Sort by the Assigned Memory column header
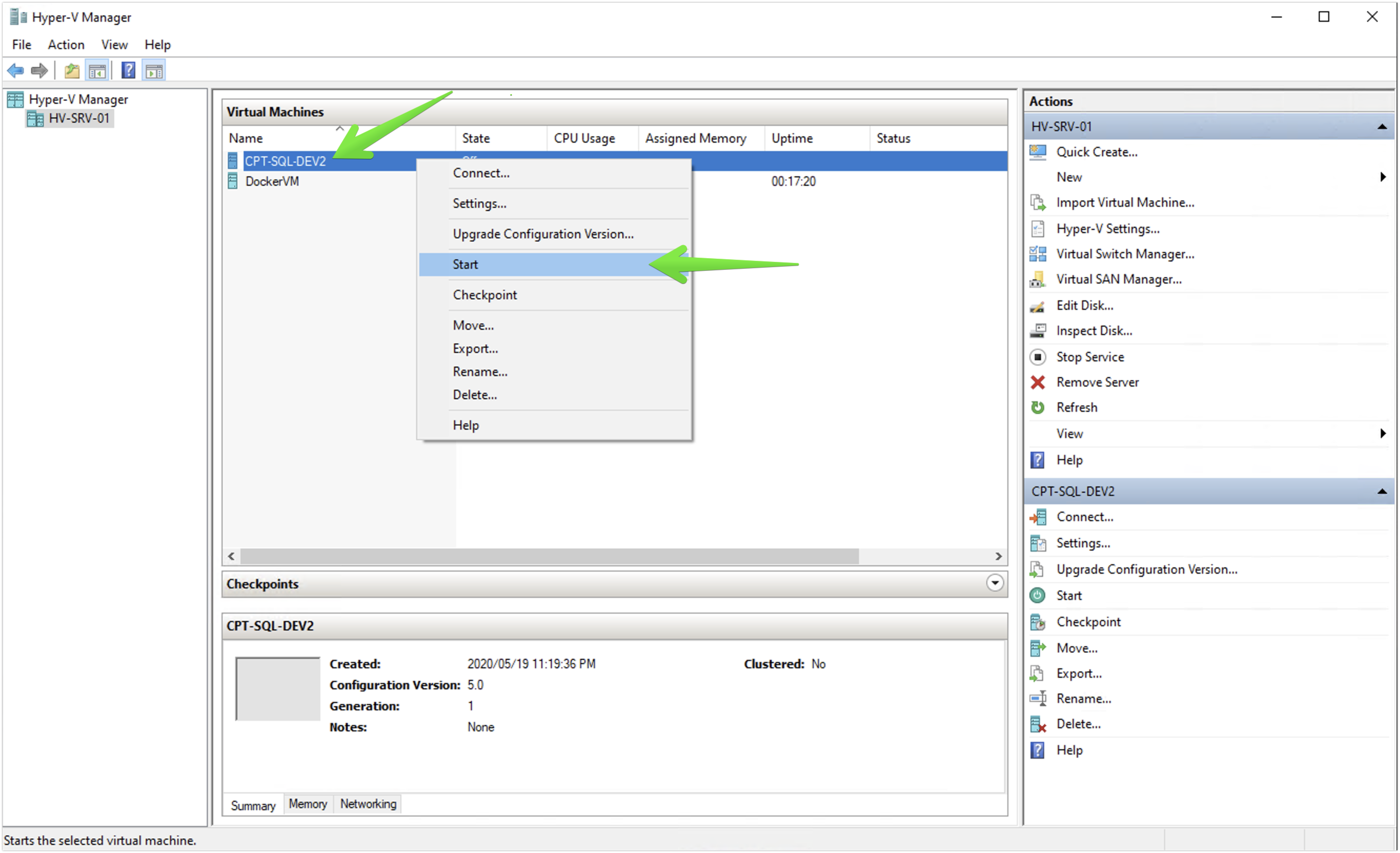The width and height of the screenshot is (1400, 853). coord(701,138)
